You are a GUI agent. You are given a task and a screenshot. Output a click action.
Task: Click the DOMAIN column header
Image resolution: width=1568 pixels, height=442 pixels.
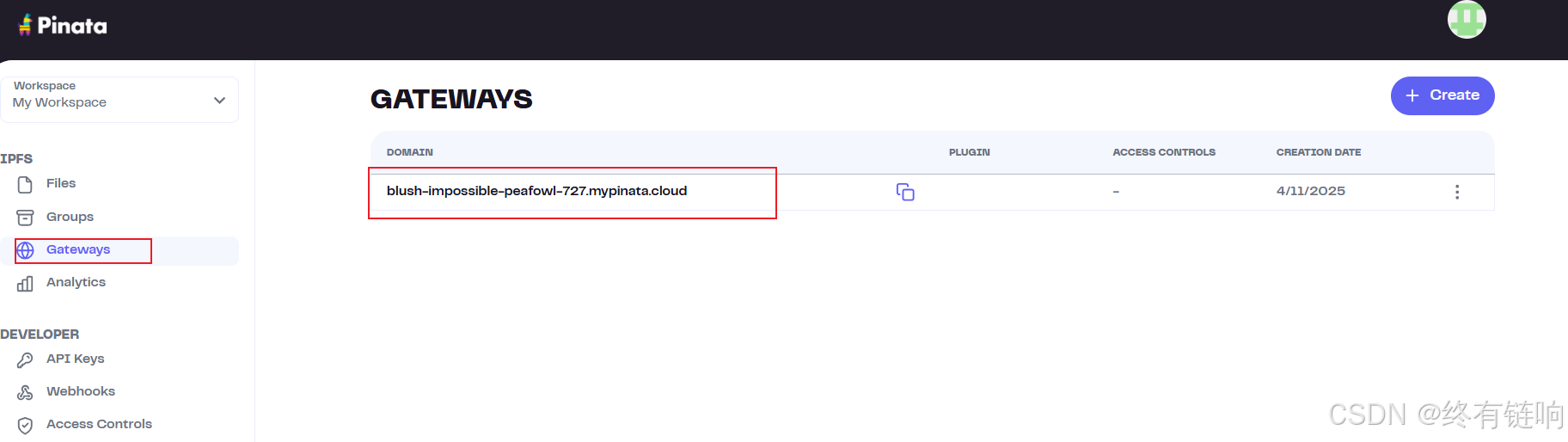(410, 152)
